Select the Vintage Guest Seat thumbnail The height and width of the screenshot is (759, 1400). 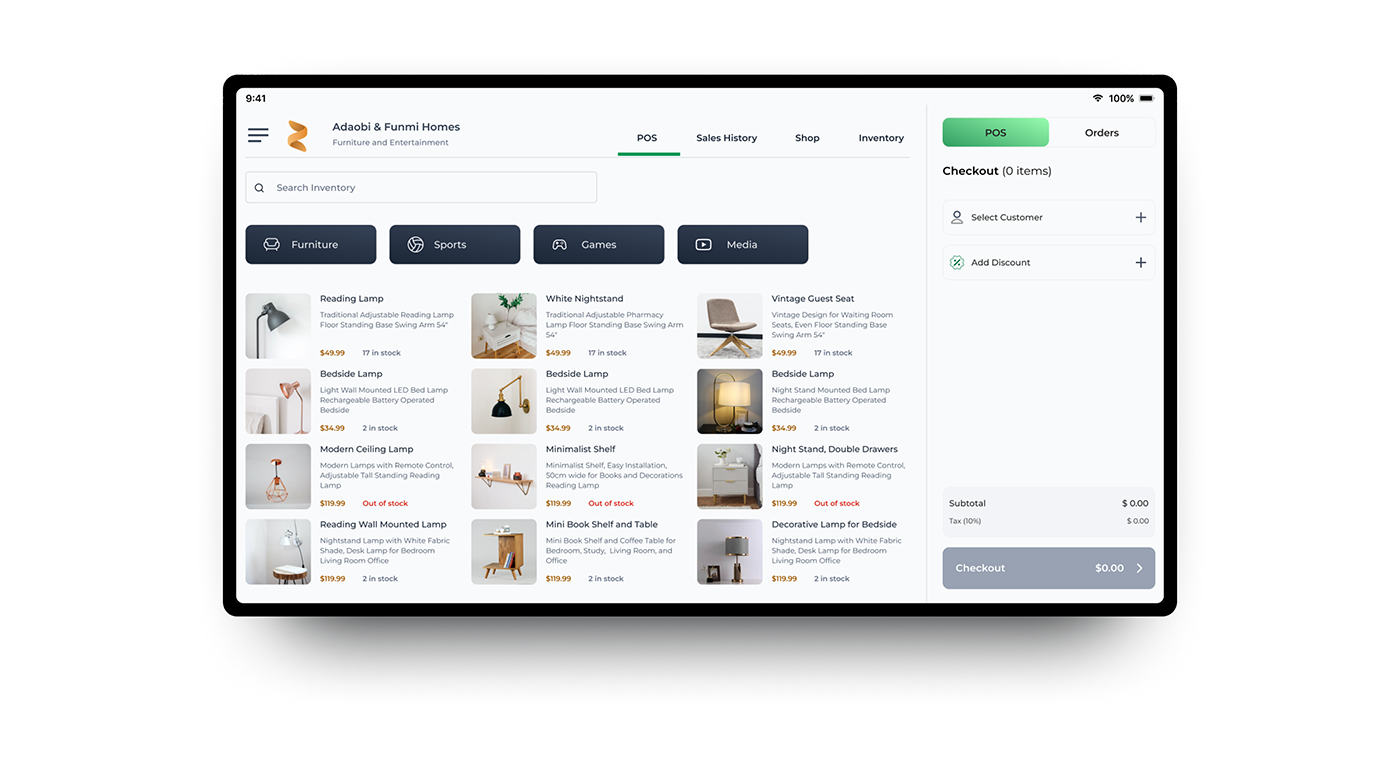click(x=730, y=326)
